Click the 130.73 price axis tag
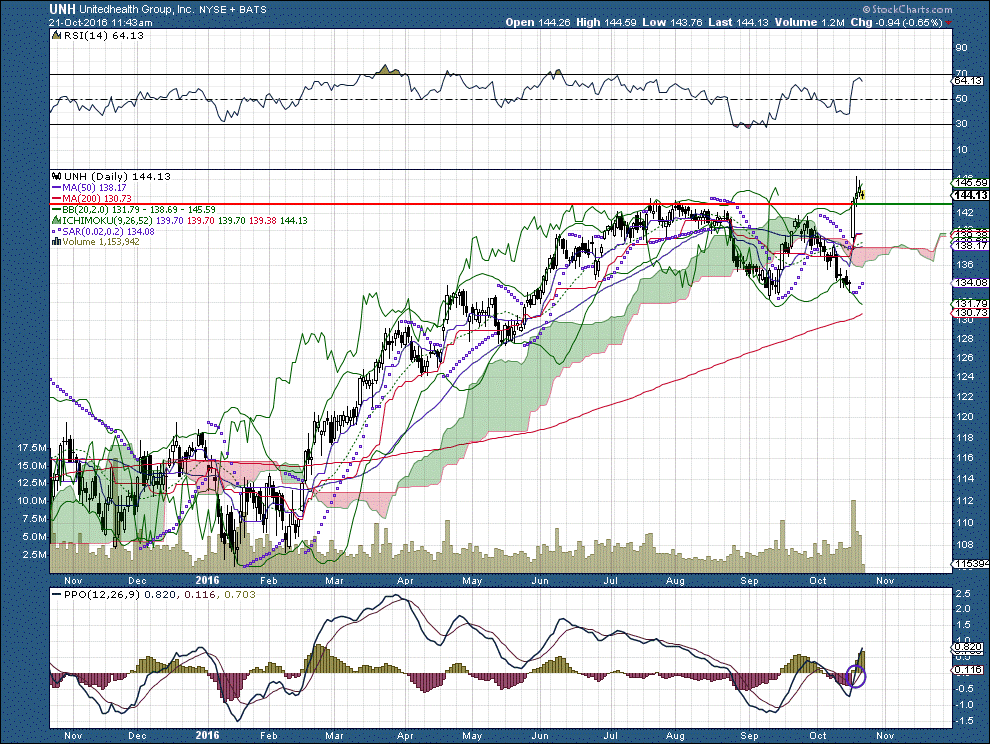Viewport: 990px width, 744px height. 970,313
